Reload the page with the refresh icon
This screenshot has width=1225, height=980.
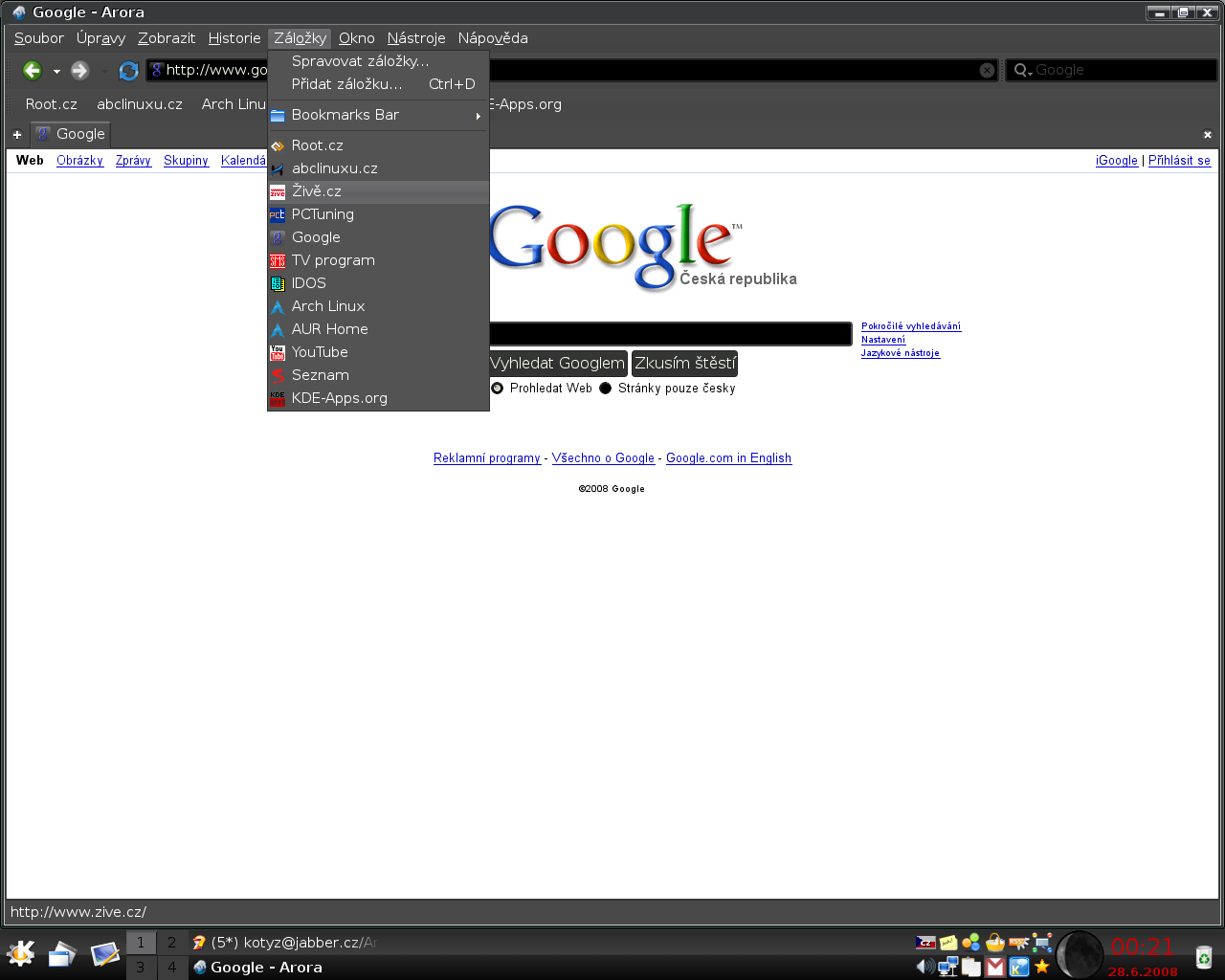pos(128,71)
